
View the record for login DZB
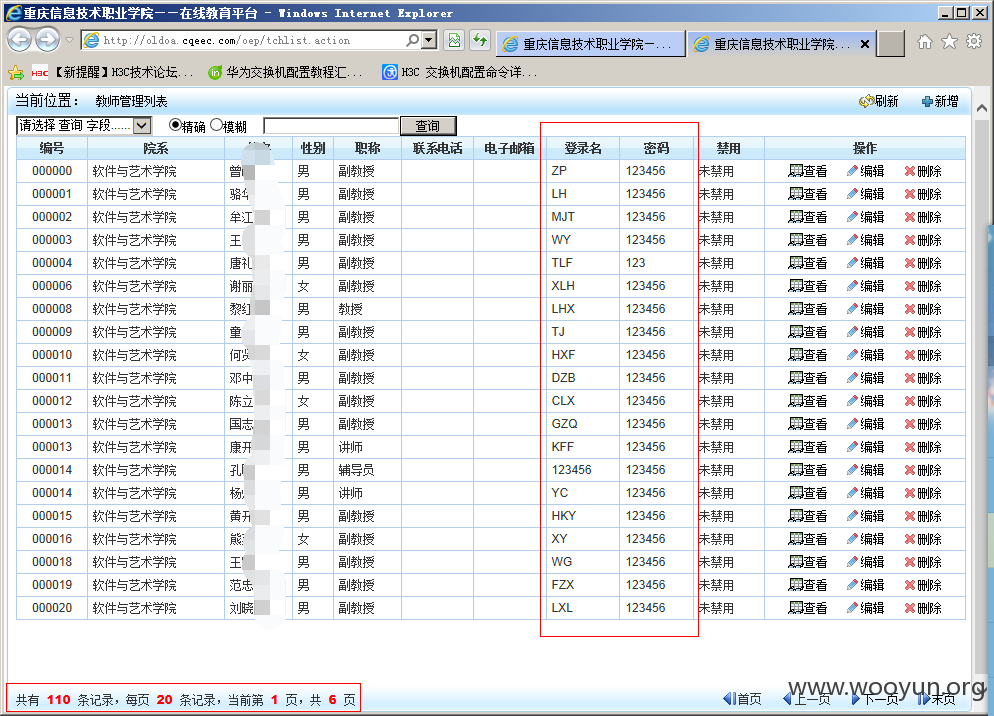click(x=808, y=378)
